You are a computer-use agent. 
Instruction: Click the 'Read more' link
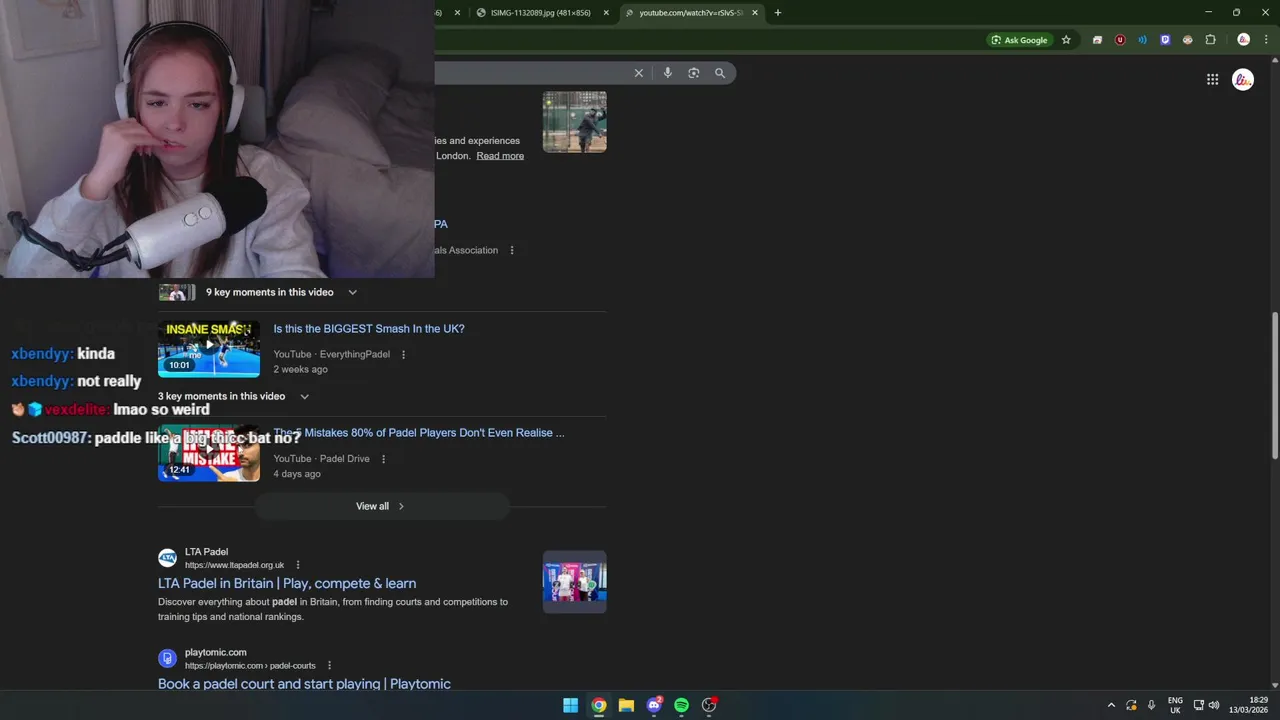(500, 156)
